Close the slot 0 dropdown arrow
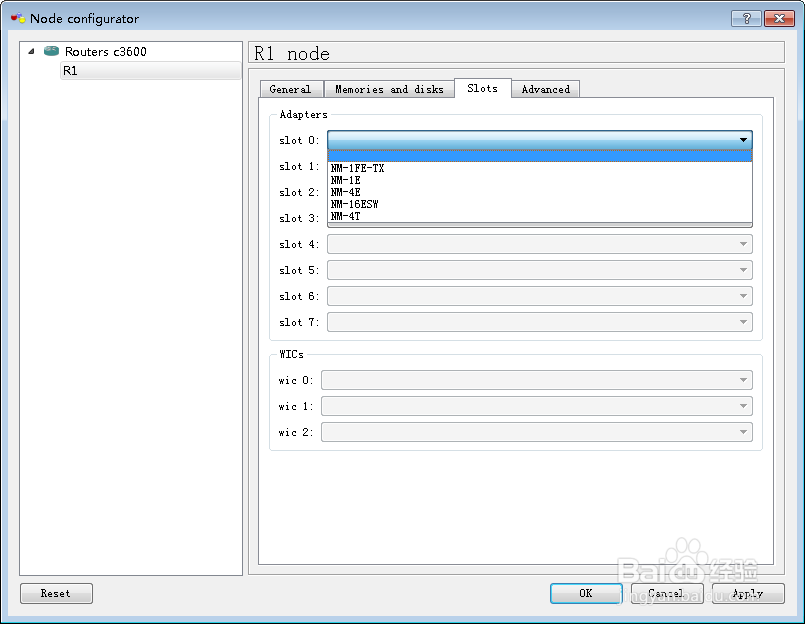 tap(743, 140)
